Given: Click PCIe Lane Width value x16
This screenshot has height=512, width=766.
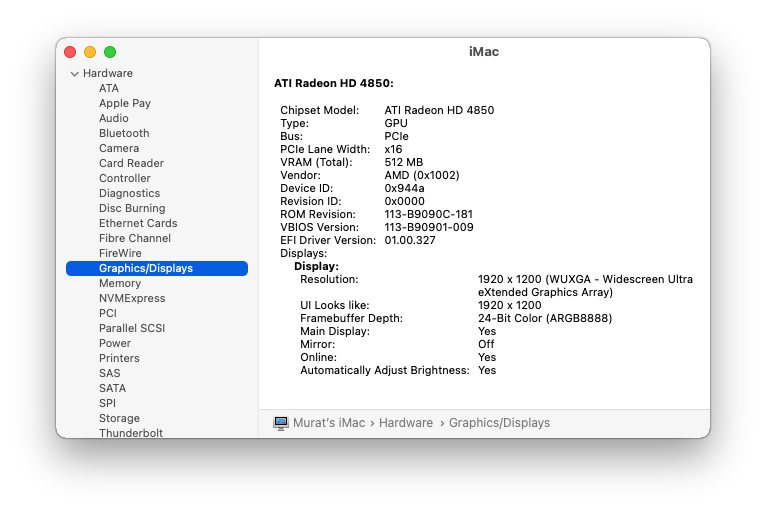Looking at the screenshot, I should (x=393, y=149).
